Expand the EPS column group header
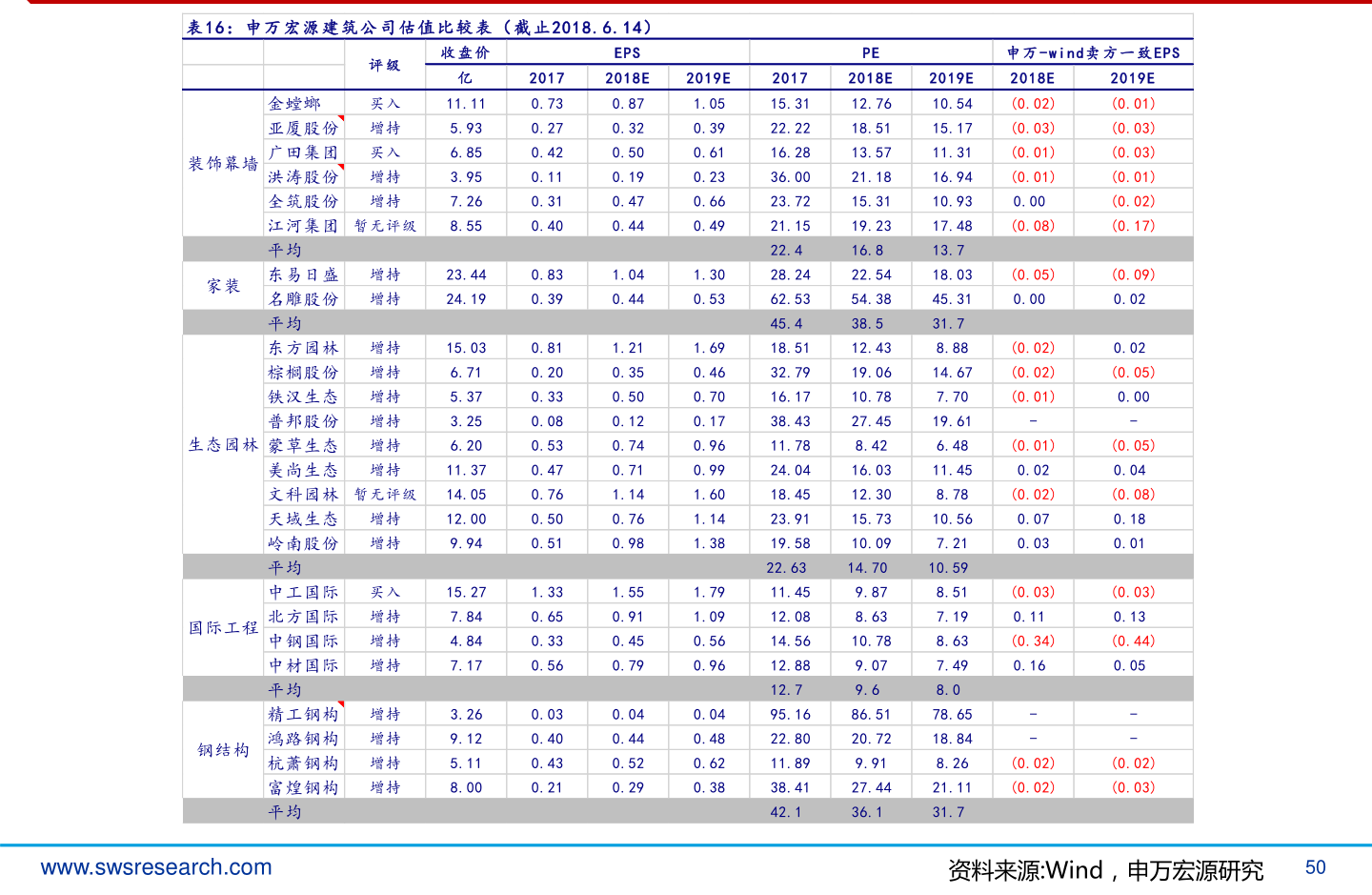The image size is (1372, 895). pyautogui.click(x=629, y=52)
